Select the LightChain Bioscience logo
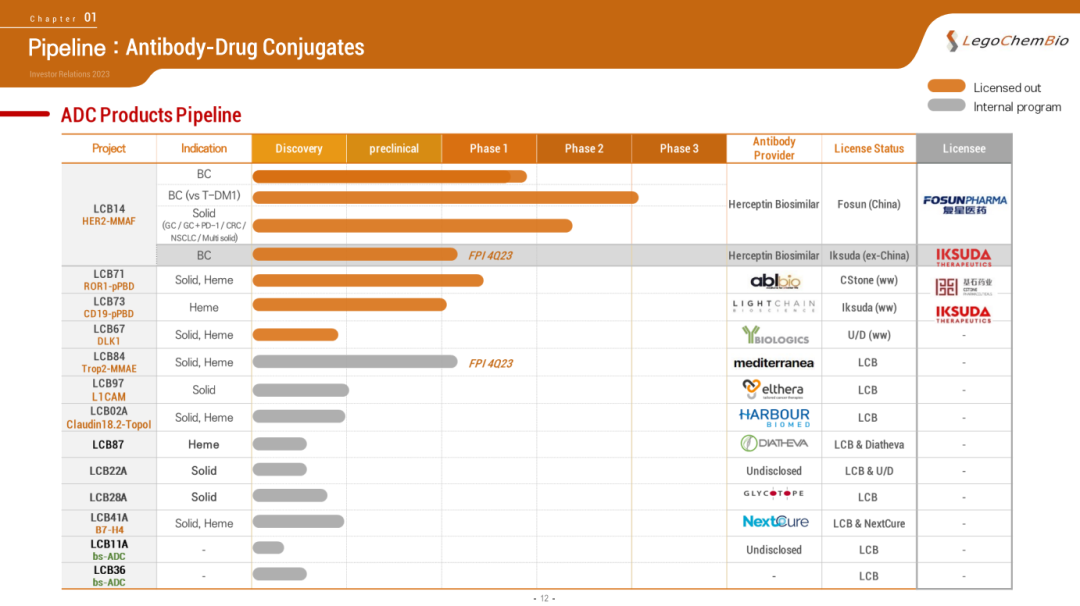The height and width of the screenshot is (606, 1080). pos(774,307)
